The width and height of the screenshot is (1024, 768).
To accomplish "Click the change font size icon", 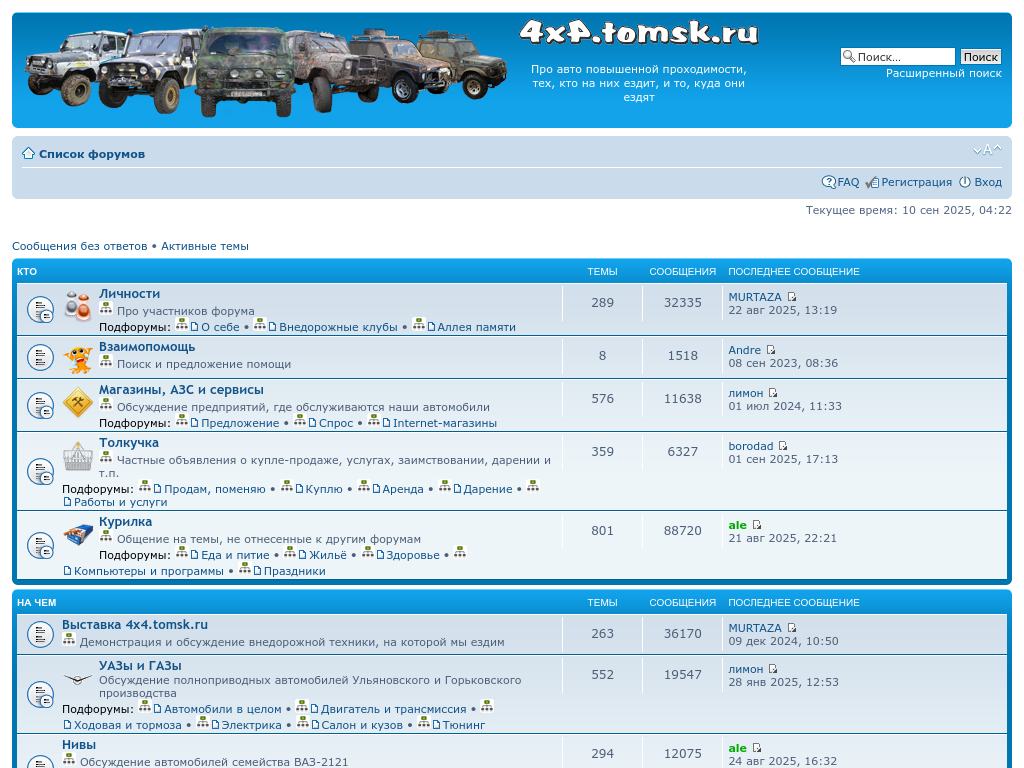I will [986, 150].
